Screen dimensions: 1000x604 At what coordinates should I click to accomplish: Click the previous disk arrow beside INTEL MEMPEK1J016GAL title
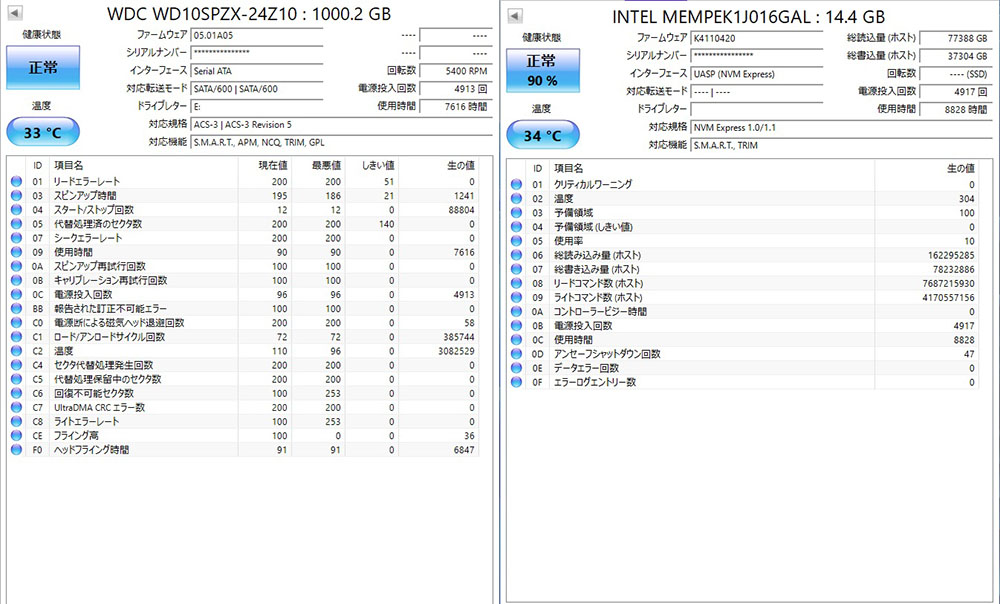514,16
